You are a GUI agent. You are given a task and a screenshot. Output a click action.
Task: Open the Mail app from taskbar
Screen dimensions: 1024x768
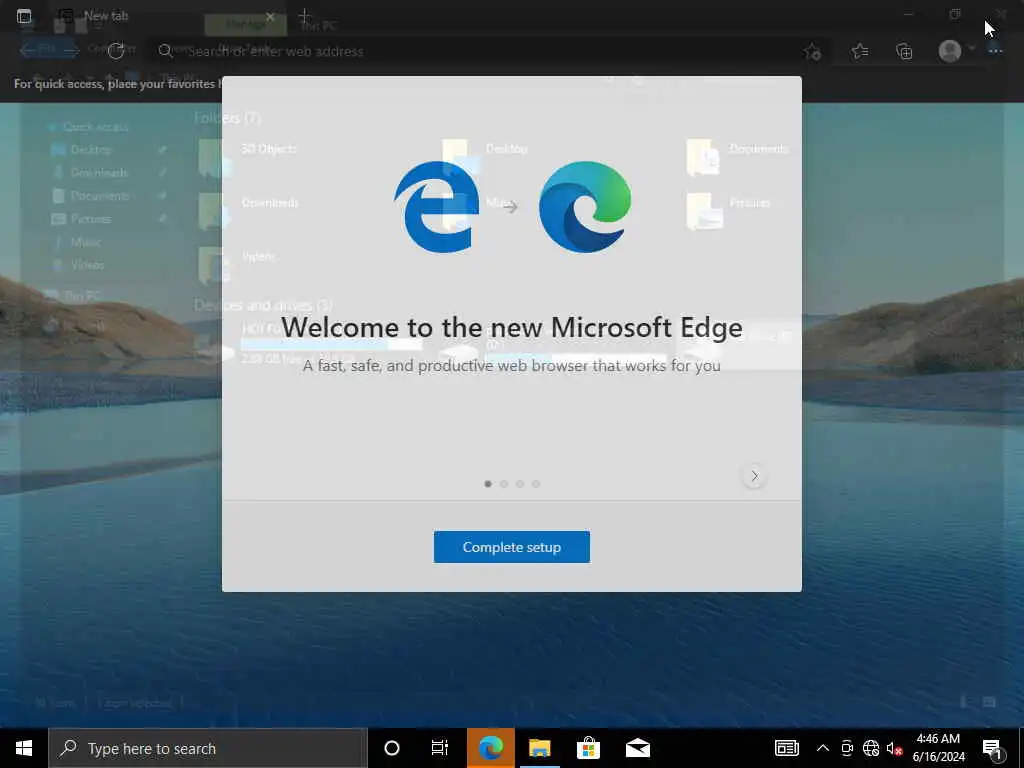tap(637, 748)
